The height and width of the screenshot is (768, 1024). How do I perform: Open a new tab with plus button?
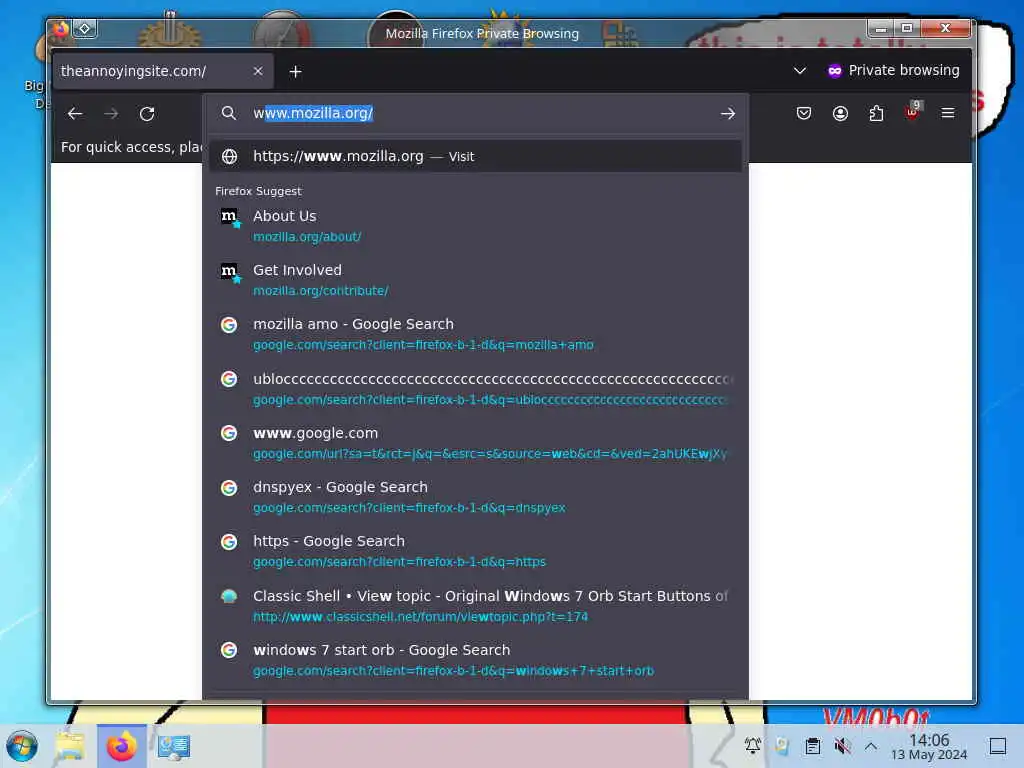click(x=295, y=71)
